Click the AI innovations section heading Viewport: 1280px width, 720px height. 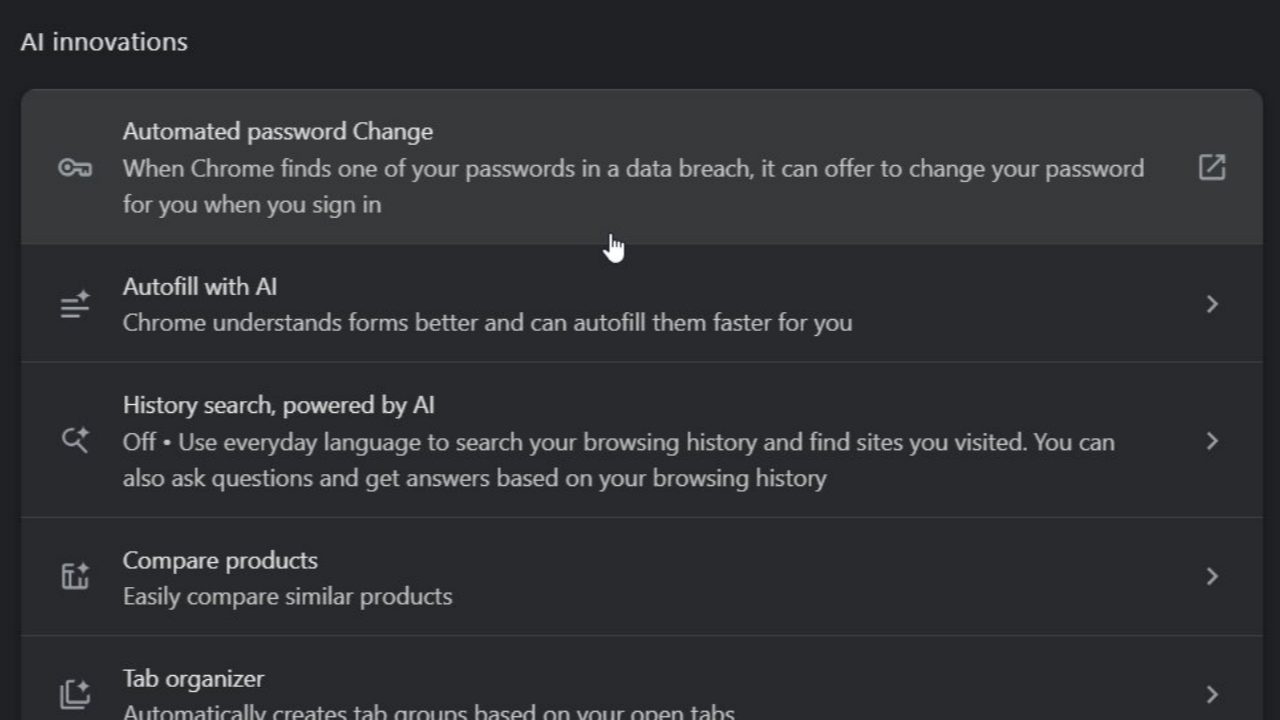104,42
